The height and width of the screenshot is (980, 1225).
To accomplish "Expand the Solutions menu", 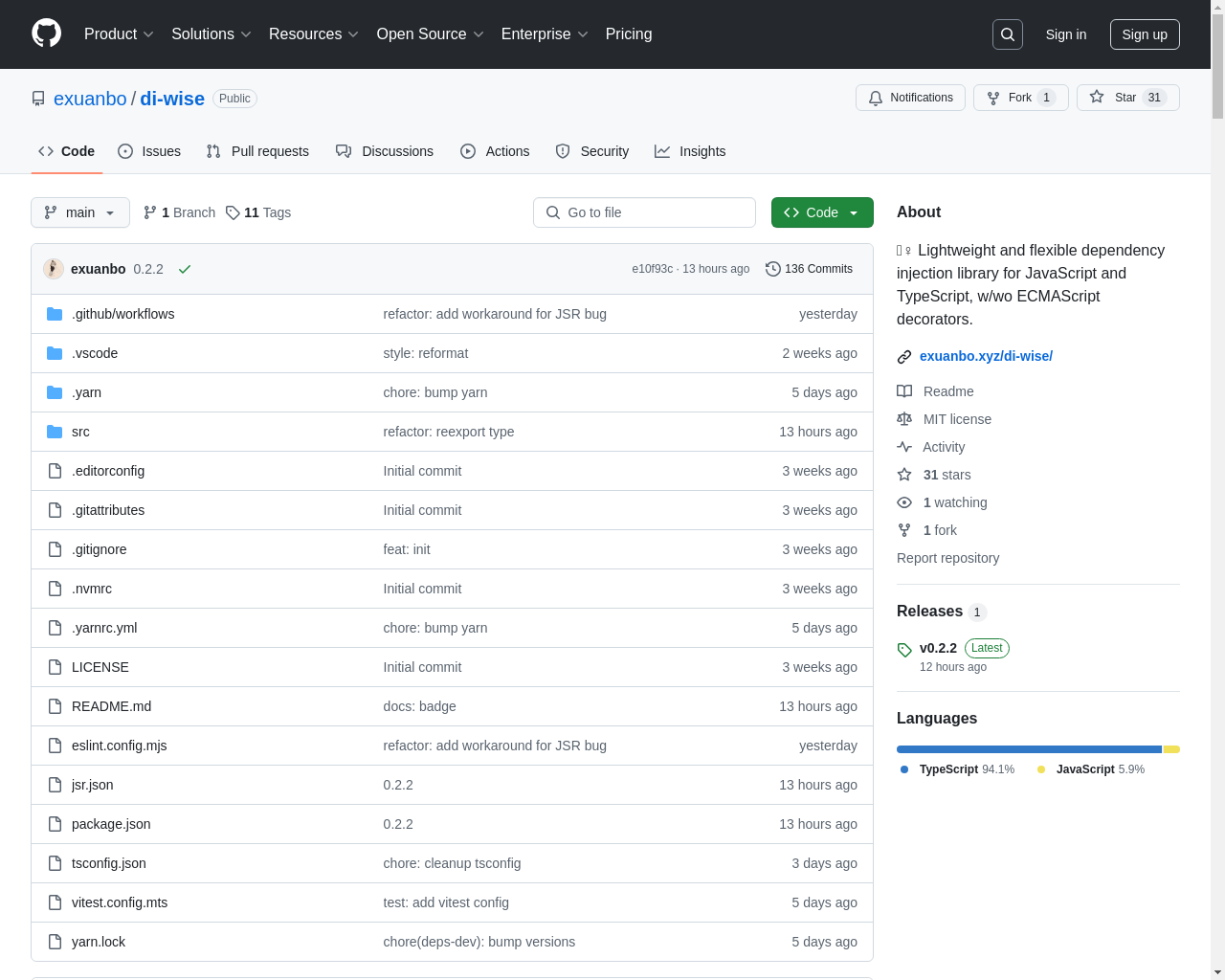I will pyautogui.click(x=212, y=34).
